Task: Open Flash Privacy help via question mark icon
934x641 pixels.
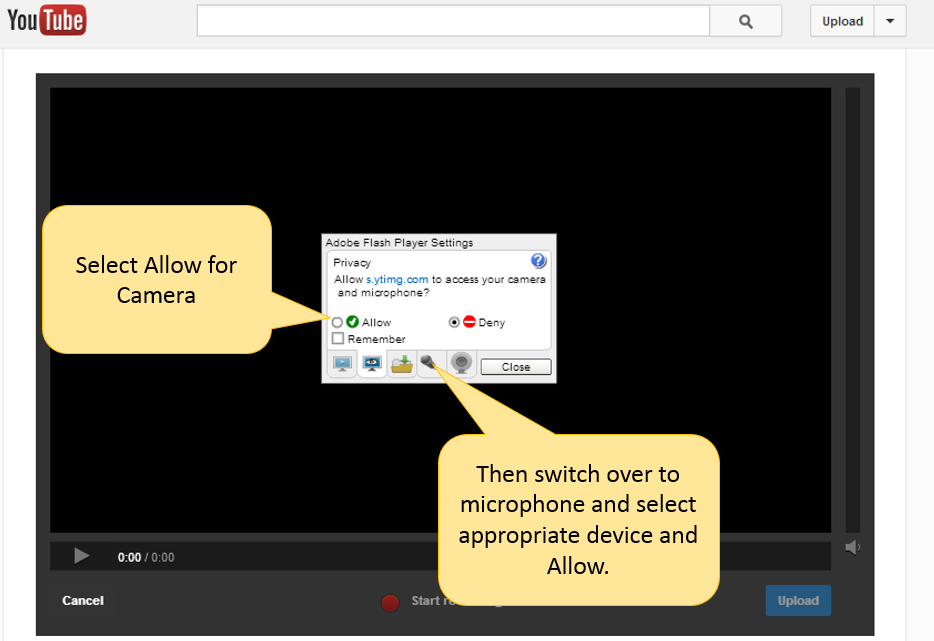Action: pos(538,260)
